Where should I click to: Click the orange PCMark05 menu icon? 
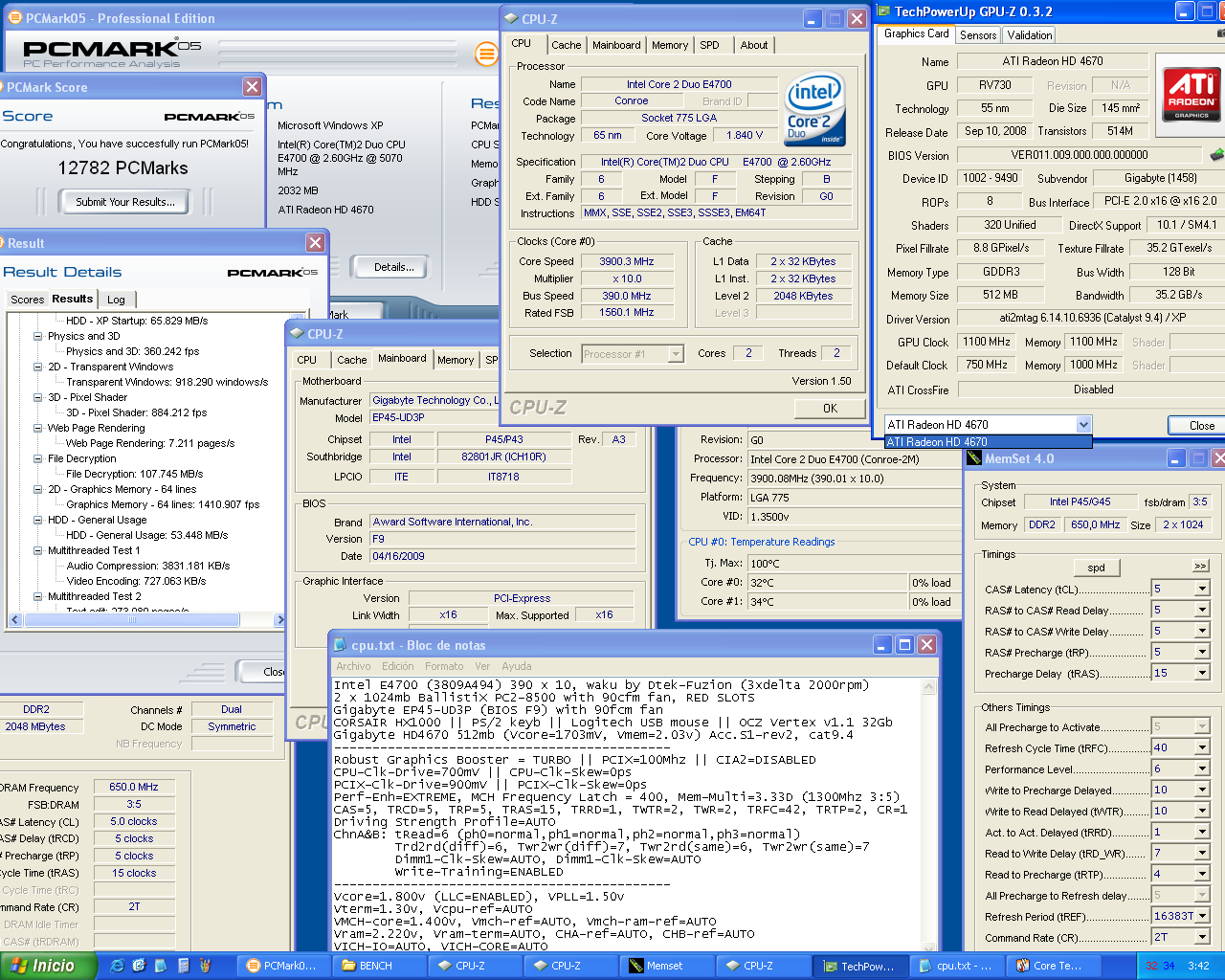pos(487,54)
